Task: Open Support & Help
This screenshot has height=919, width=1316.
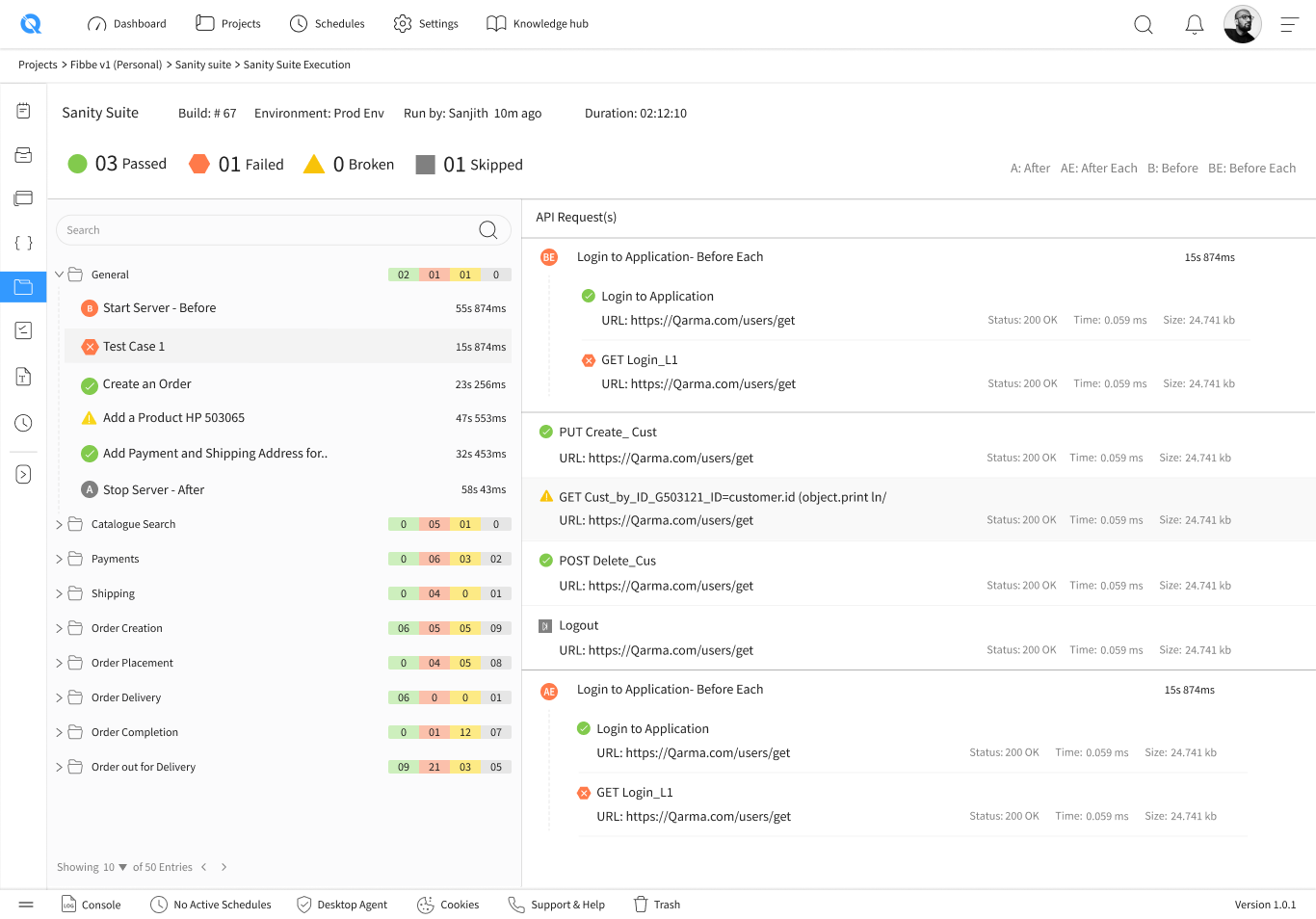Action: click(x=557, y=905)
